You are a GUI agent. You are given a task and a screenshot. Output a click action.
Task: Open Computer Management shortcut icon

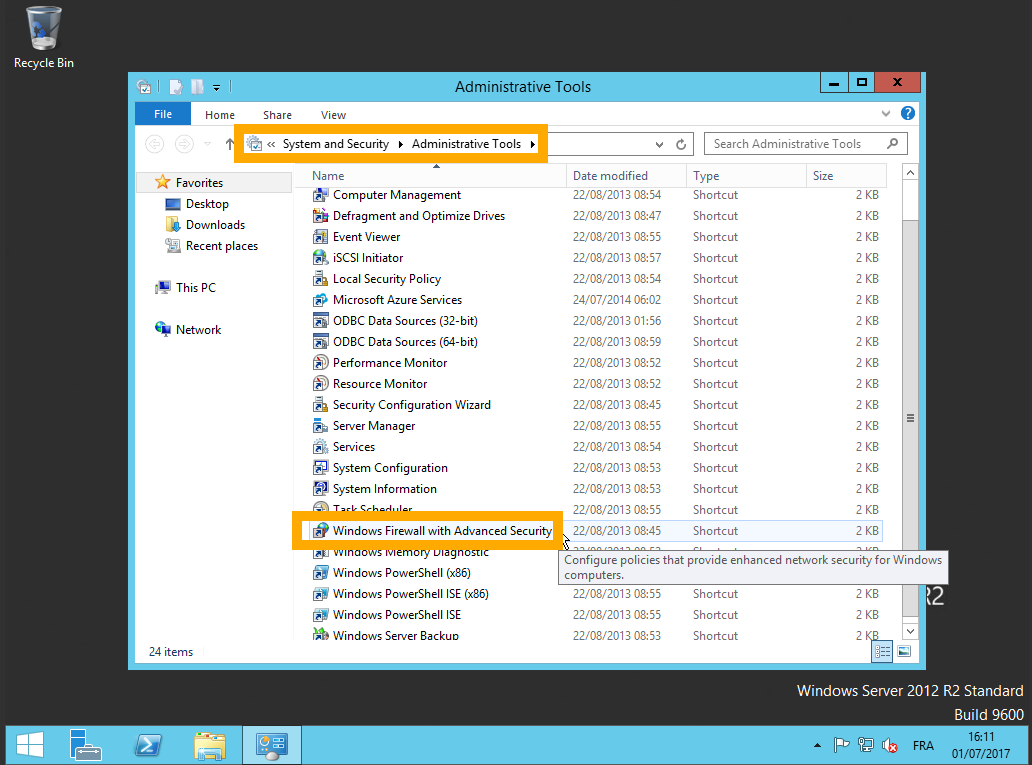tap(321, 195)
